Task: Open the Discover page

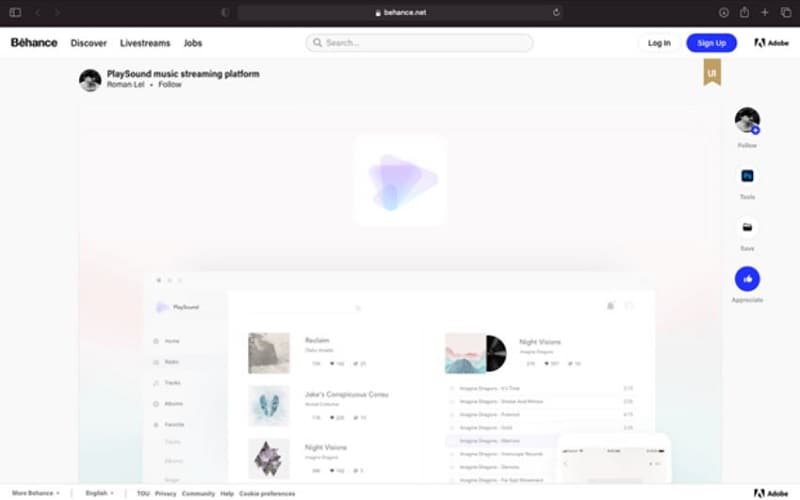Action: 89,43
